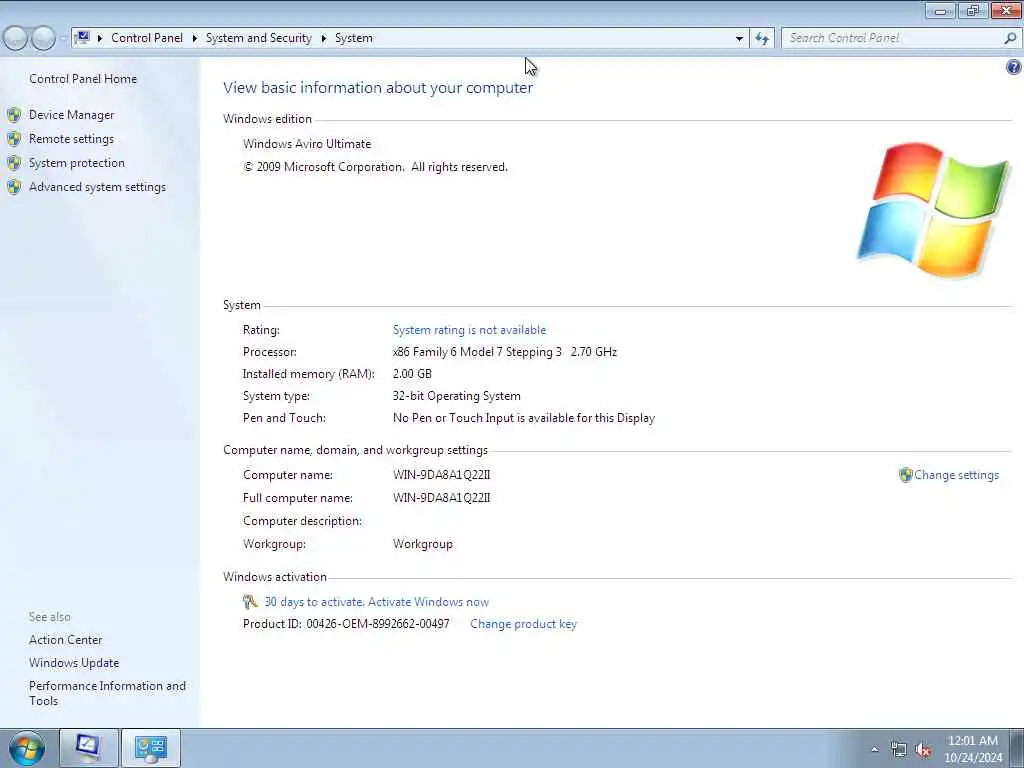Image resolution: width=1024 pixels, height=768 pixels.
Task: Click the Workgroup value text
Action: pos(423,544)
